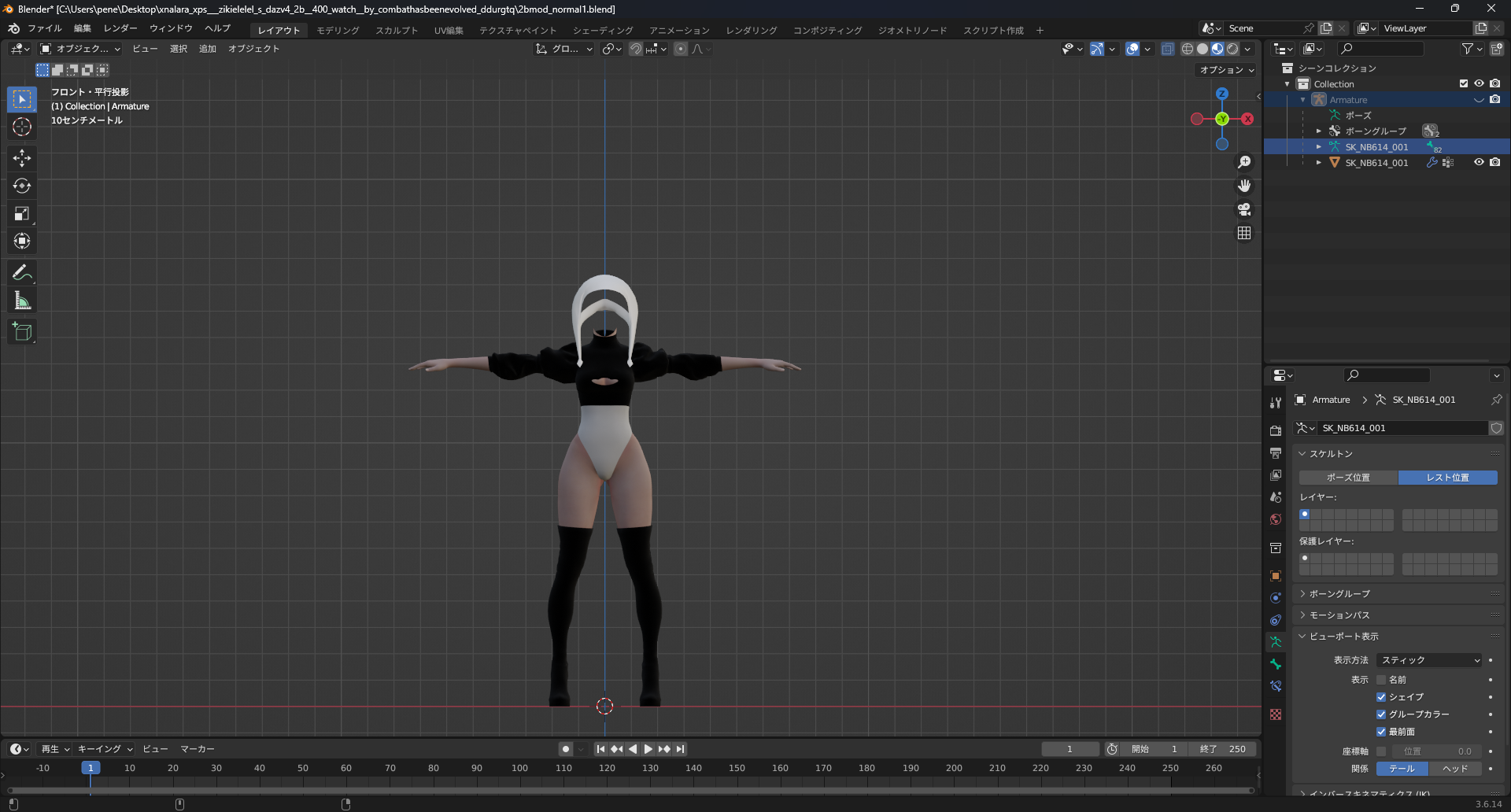Select the Add Cube tool
Image resolution: width=1511 pixels, height=812 pixels.
22,332
